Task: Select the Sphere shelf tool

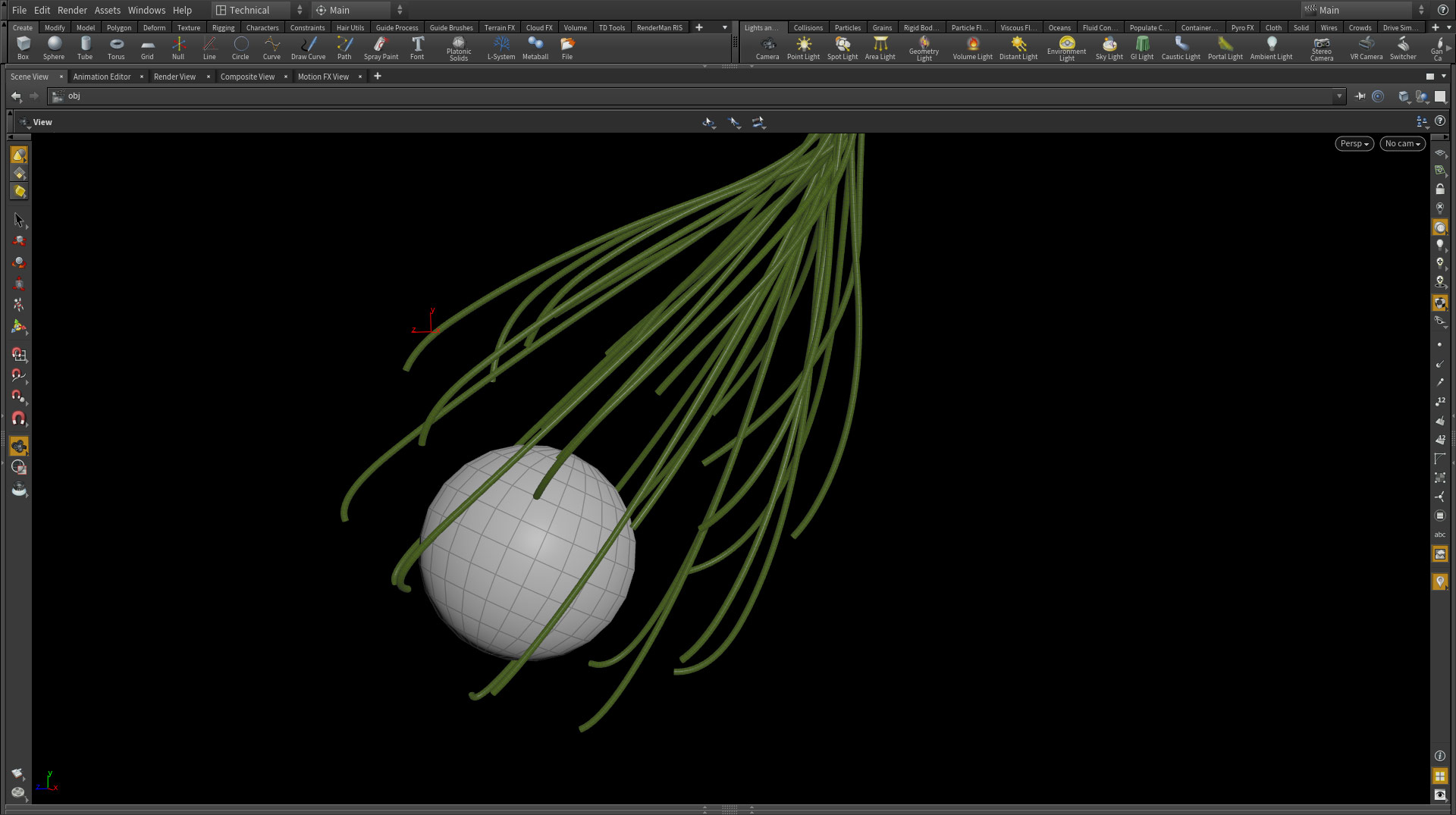Action: click(54, 48)
